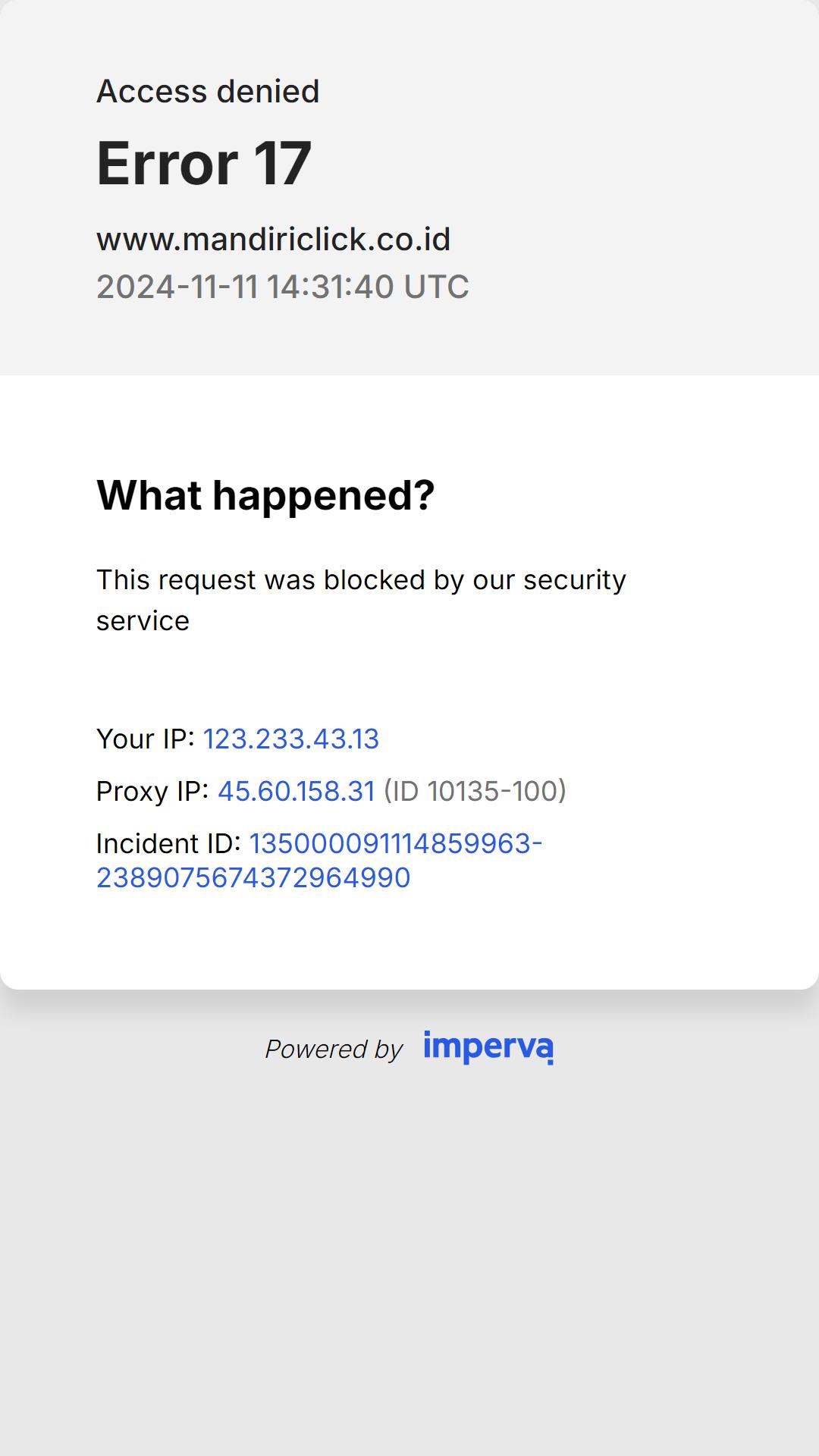
Task: Click the Powered by text
Action: [334, 1049]
